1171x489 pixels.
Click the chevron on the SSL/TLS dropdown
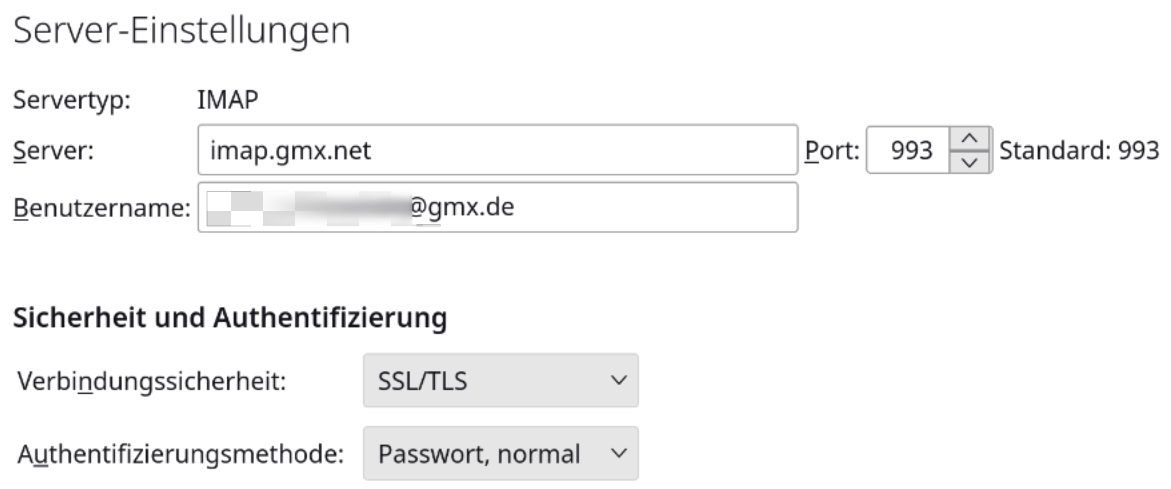pyautogui.click(x=619, y=381)
